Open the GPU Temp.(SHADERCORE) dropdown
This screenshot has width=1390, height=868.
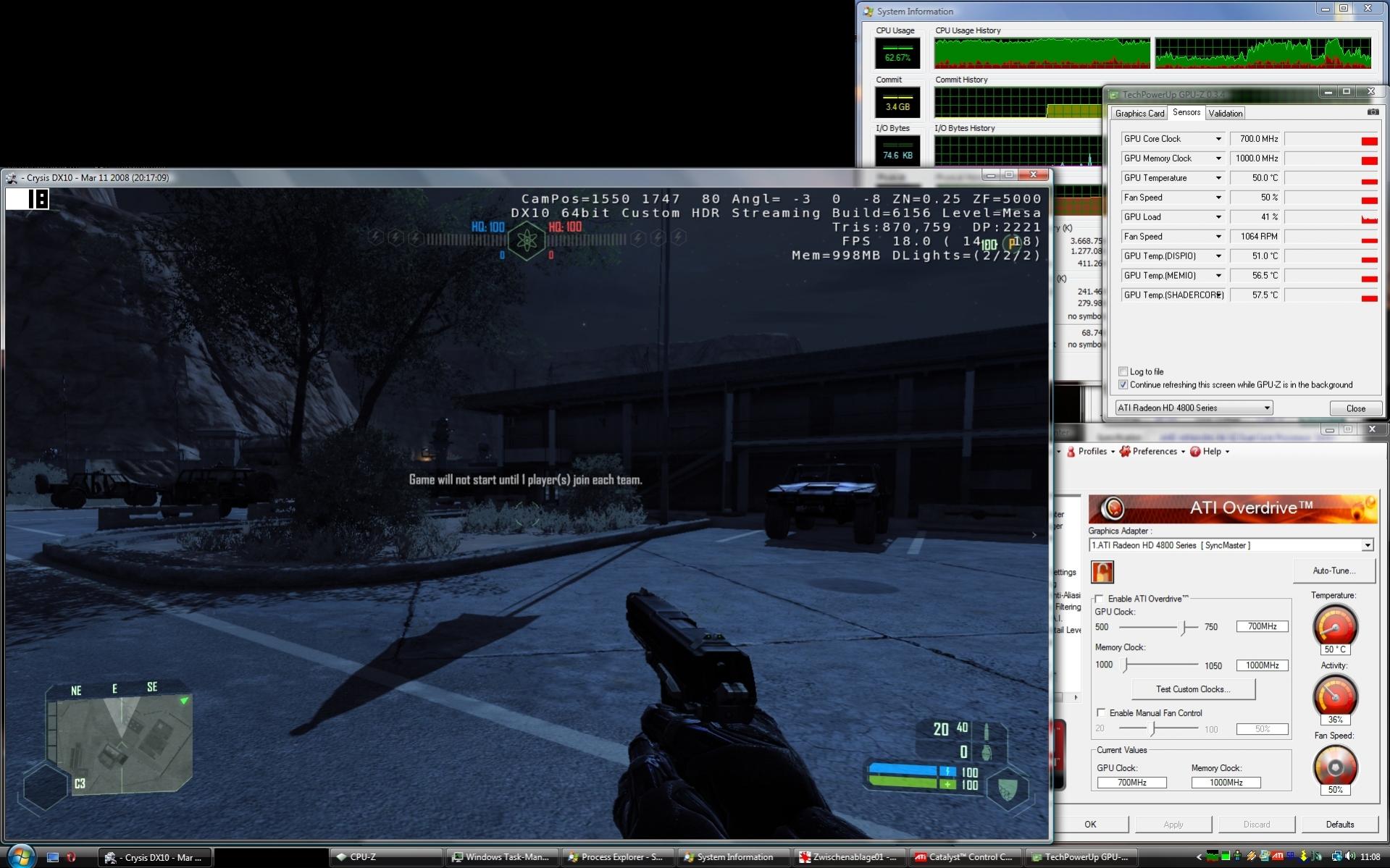pyautogui.click(x=1218, y=295)
